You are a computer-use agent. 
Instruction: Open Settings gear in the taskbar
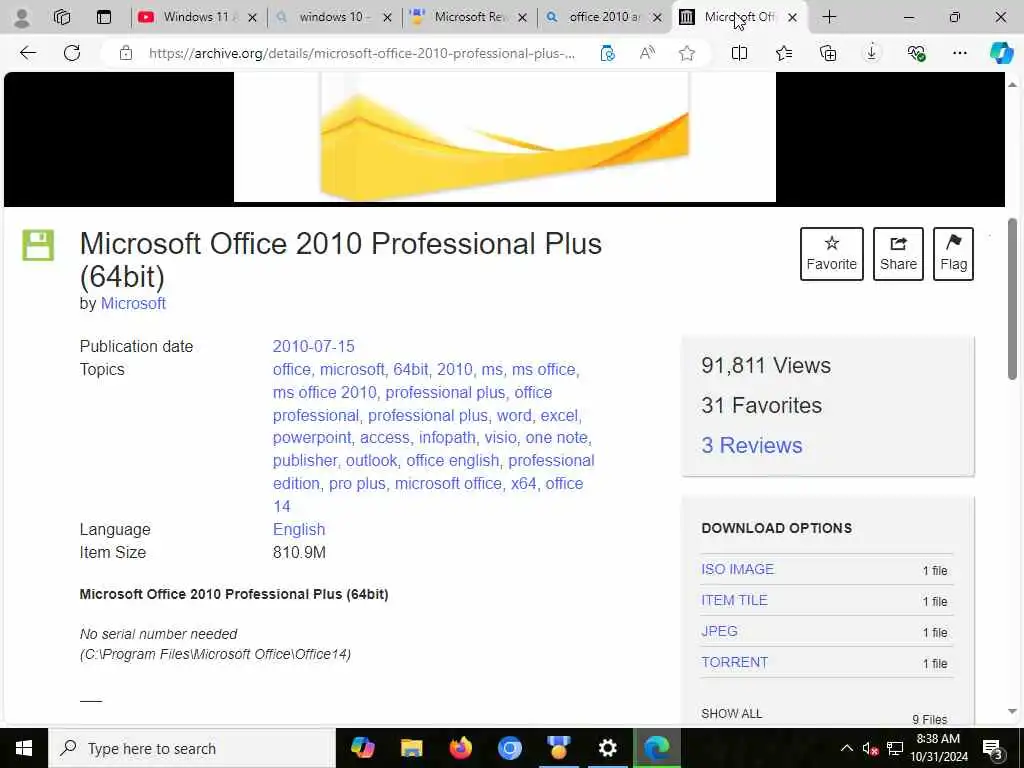tap(607, 748)
